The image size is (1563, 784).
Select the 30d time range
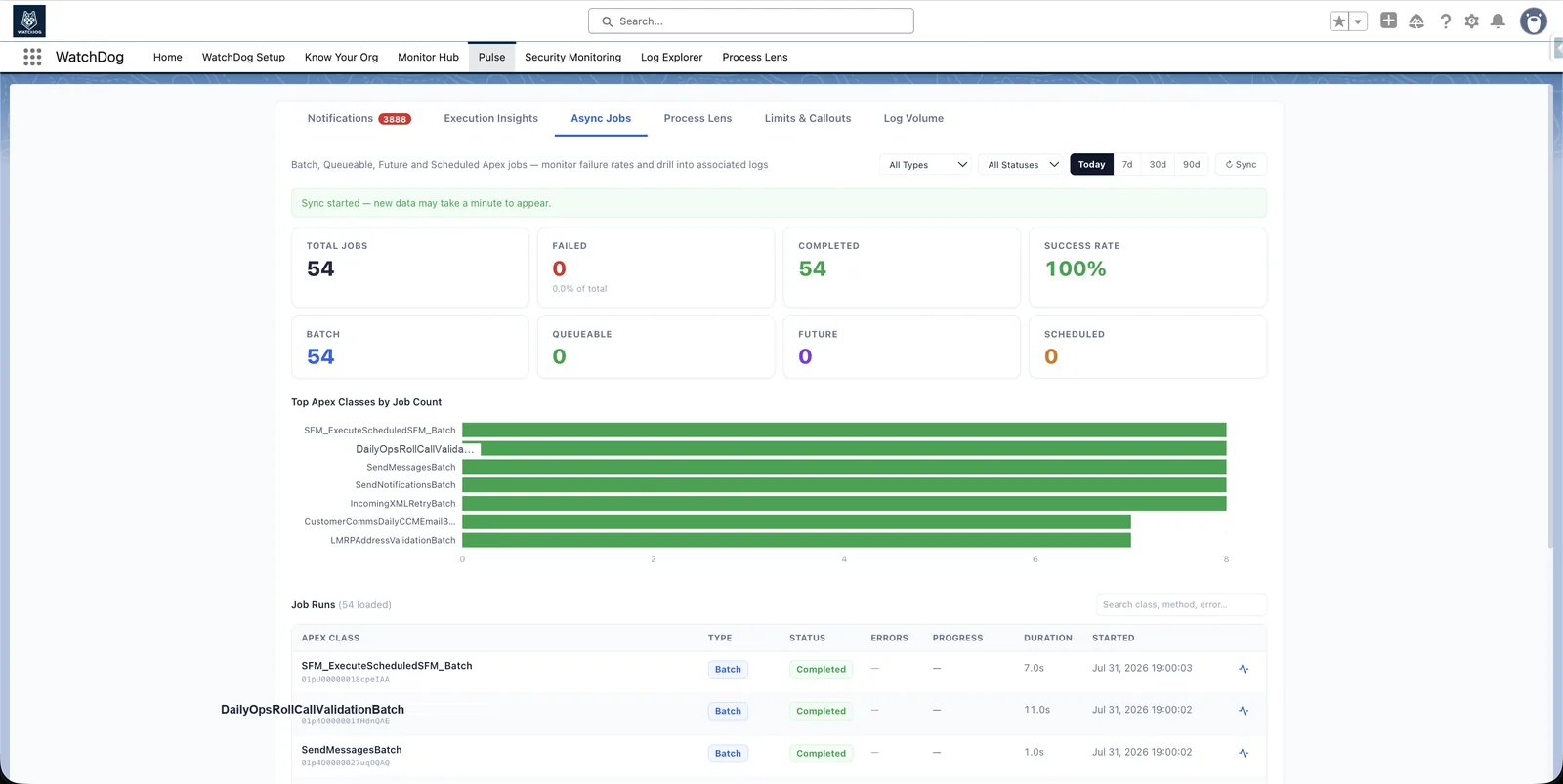(x=1158, y=164)
